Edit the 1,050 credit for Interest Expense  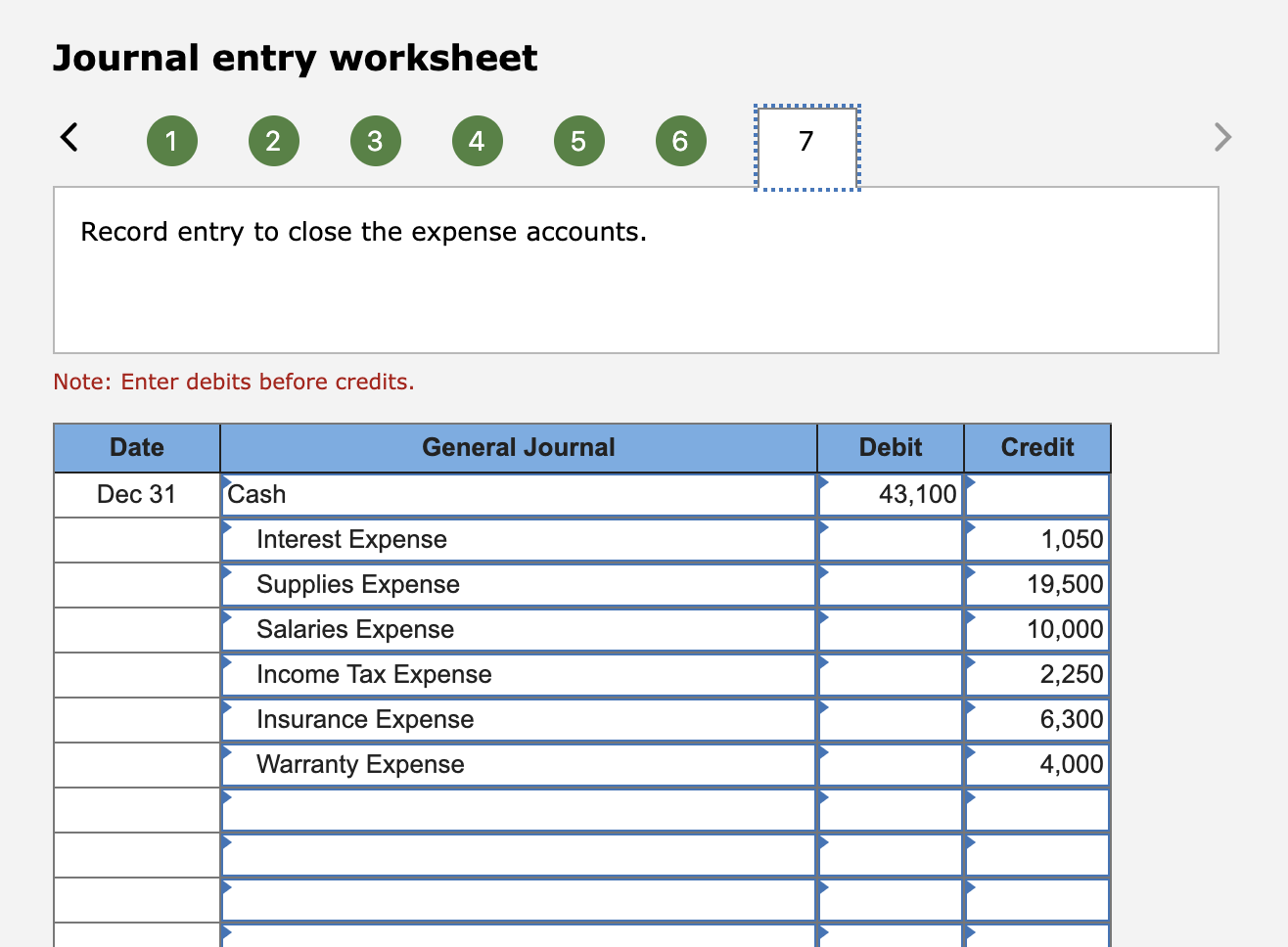pos(1037,540)
